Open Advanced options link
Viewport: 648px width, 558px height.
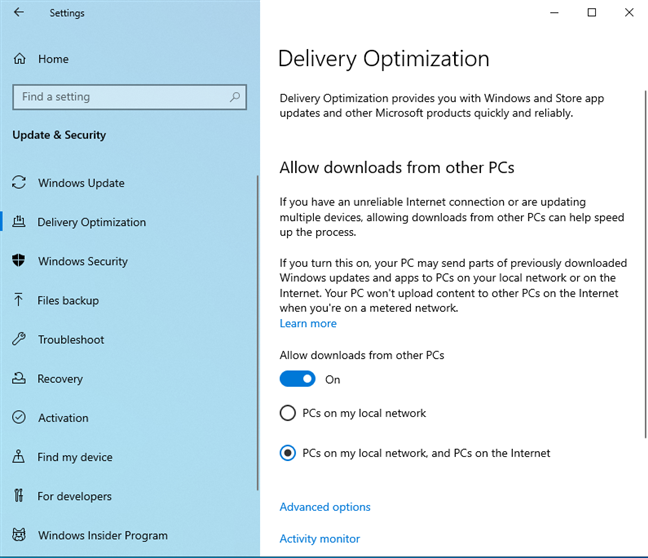tap(325, 507)
